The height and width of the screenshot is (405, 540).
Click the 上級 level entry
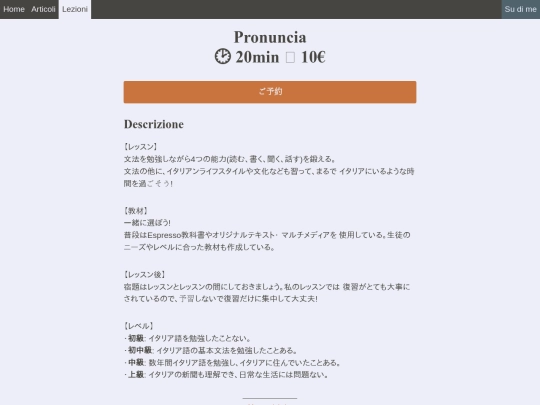pyautogui.click(x=226, y=375)
